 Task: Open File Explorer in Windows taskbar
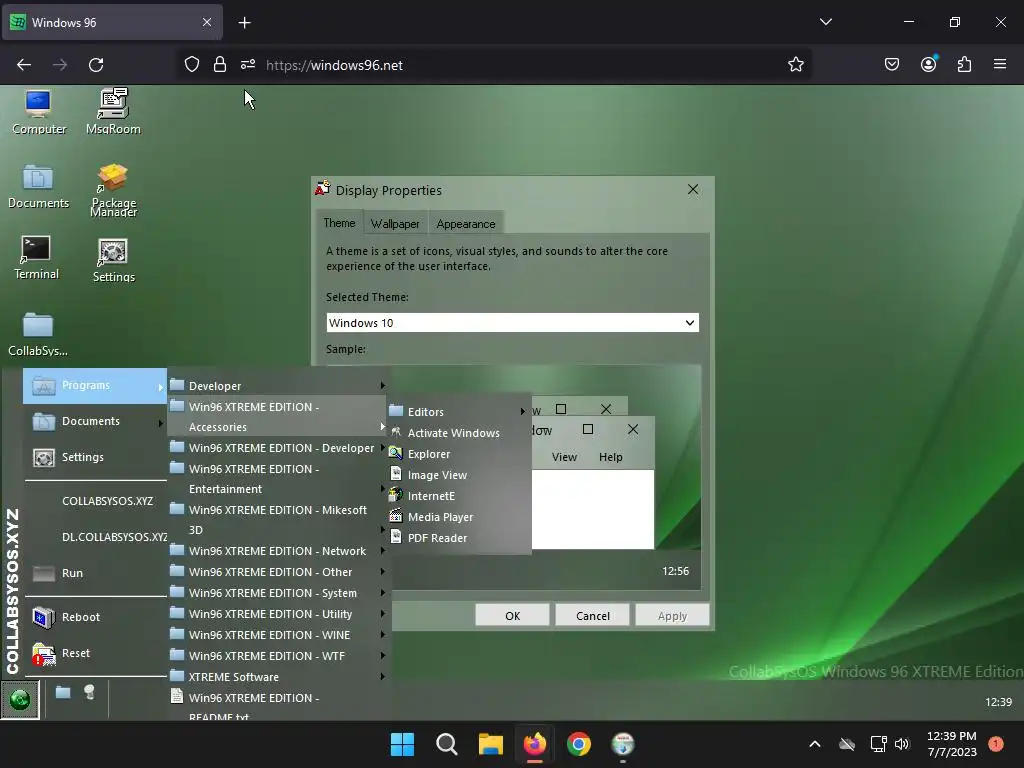(x=490, y=744)
